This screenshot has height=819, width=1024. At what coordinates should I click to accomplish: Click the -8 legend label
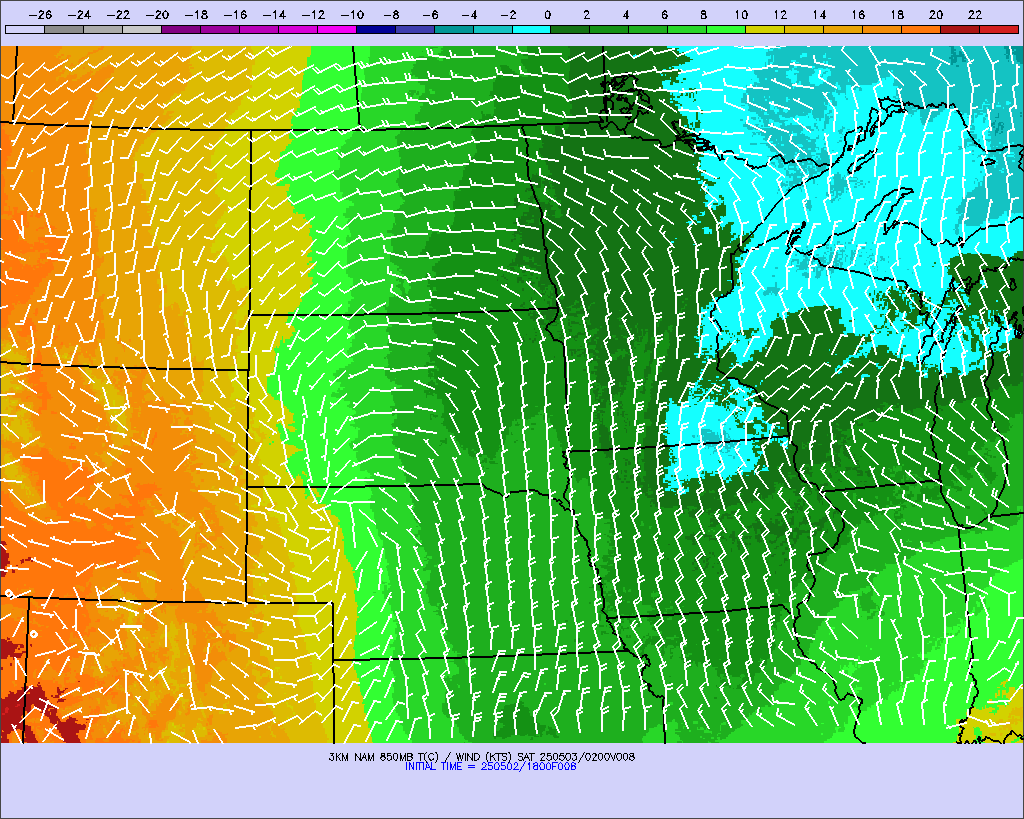pyautogui.click(x=391, y=14)
